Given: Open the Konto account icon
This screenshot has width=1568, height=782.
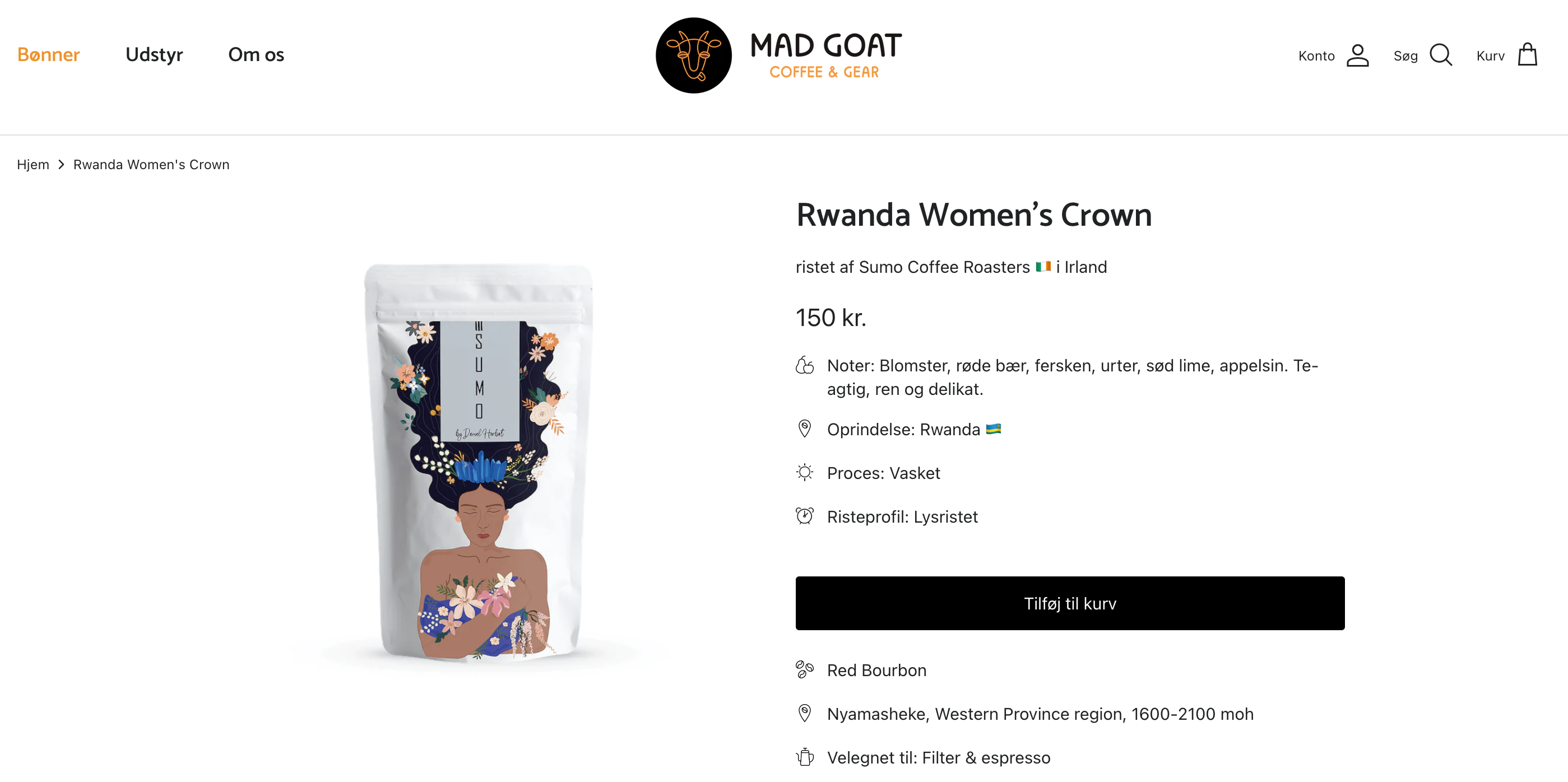Looking at the screenshot, I should [1357, 55].
